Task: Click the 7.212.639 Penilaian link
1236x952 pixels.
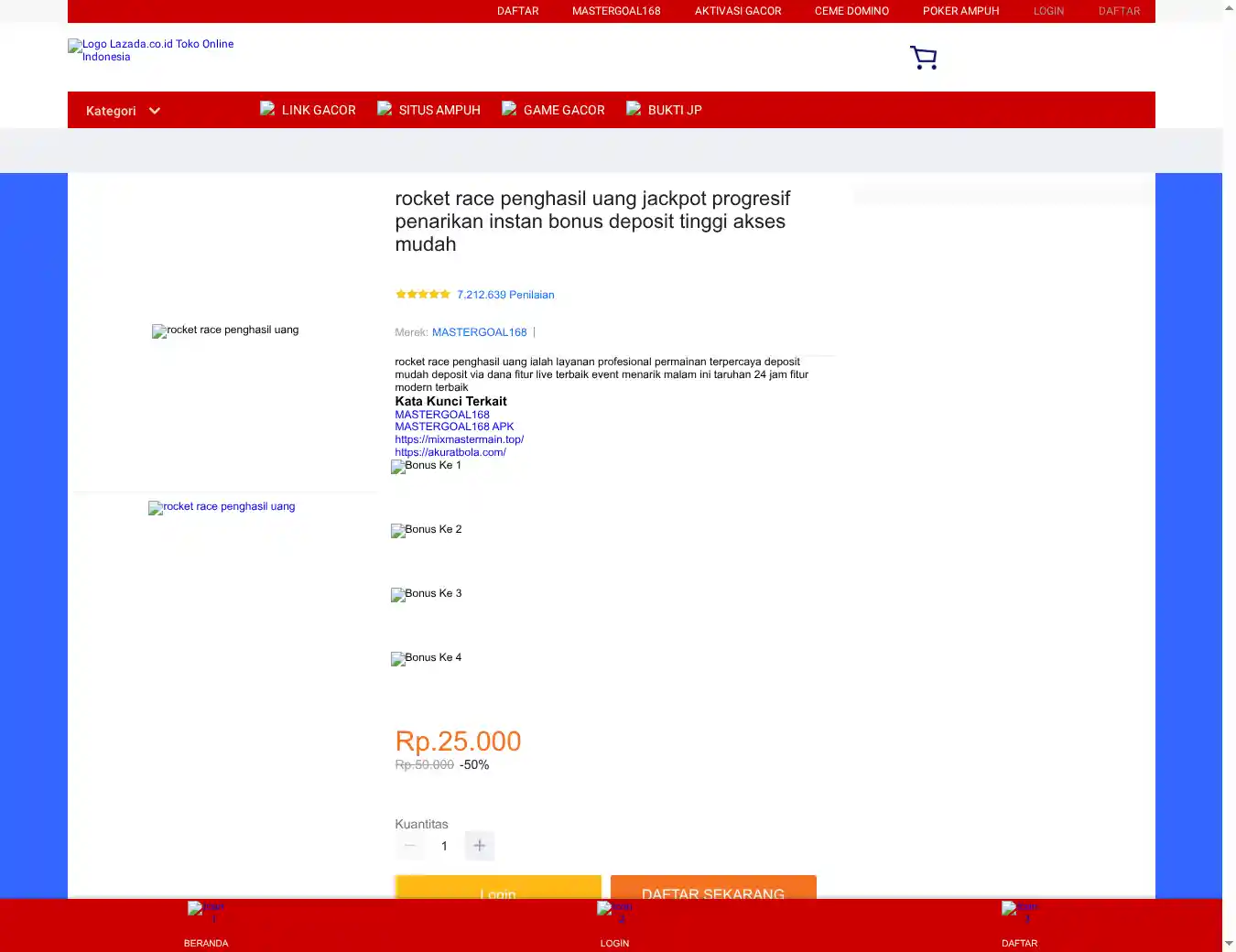Action: tap(505, 295)
